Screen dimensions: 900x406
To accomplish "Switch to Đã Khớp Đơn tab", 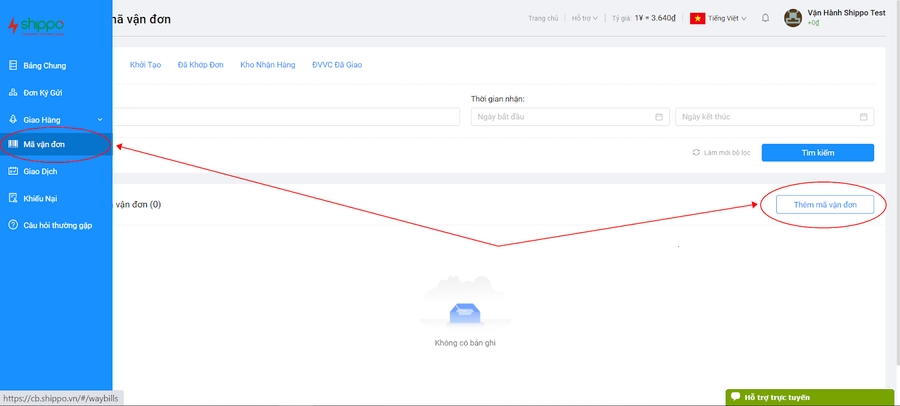I will coord(200,64).
